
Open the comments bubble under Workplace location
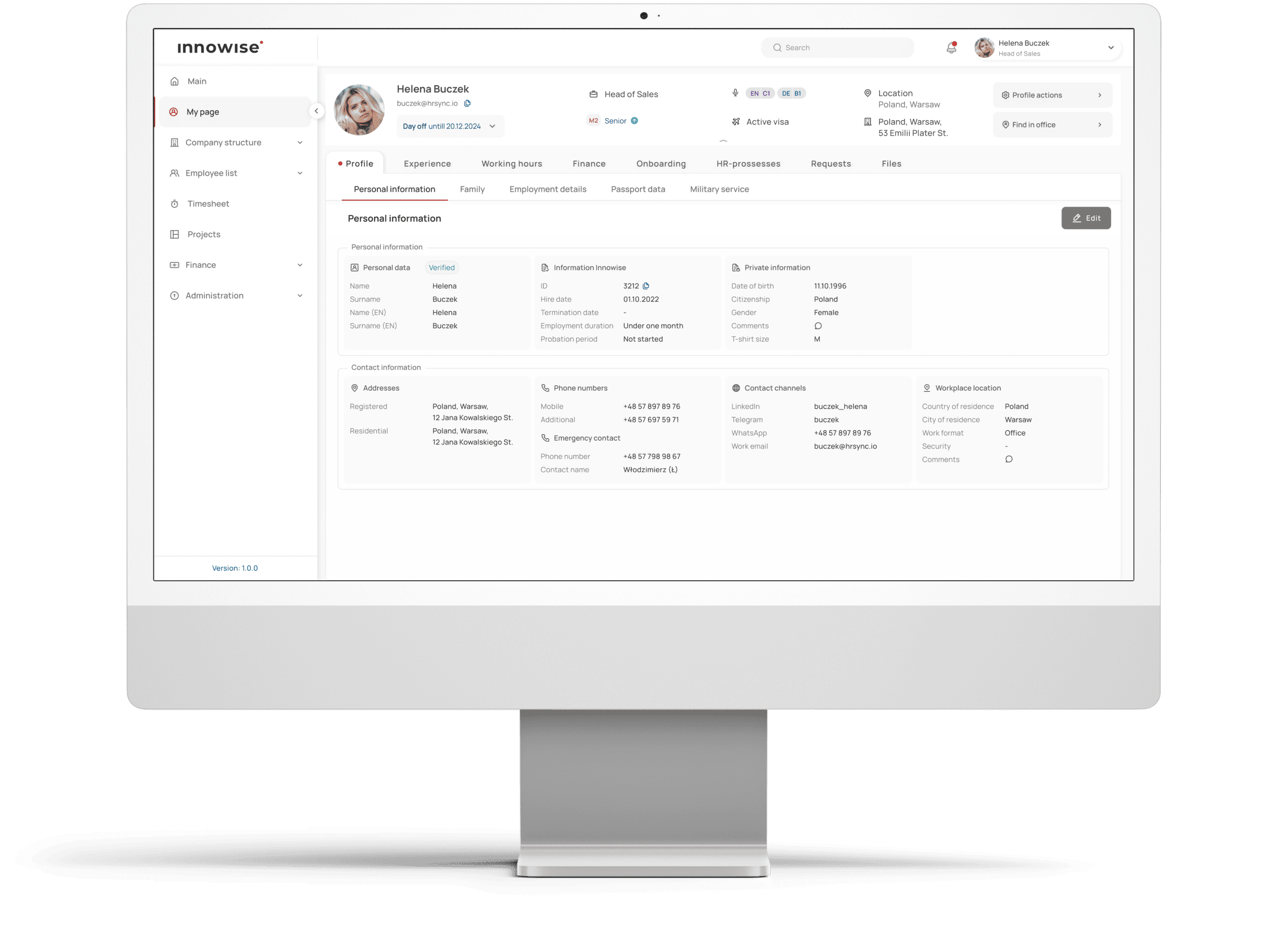coord(1009,459)
